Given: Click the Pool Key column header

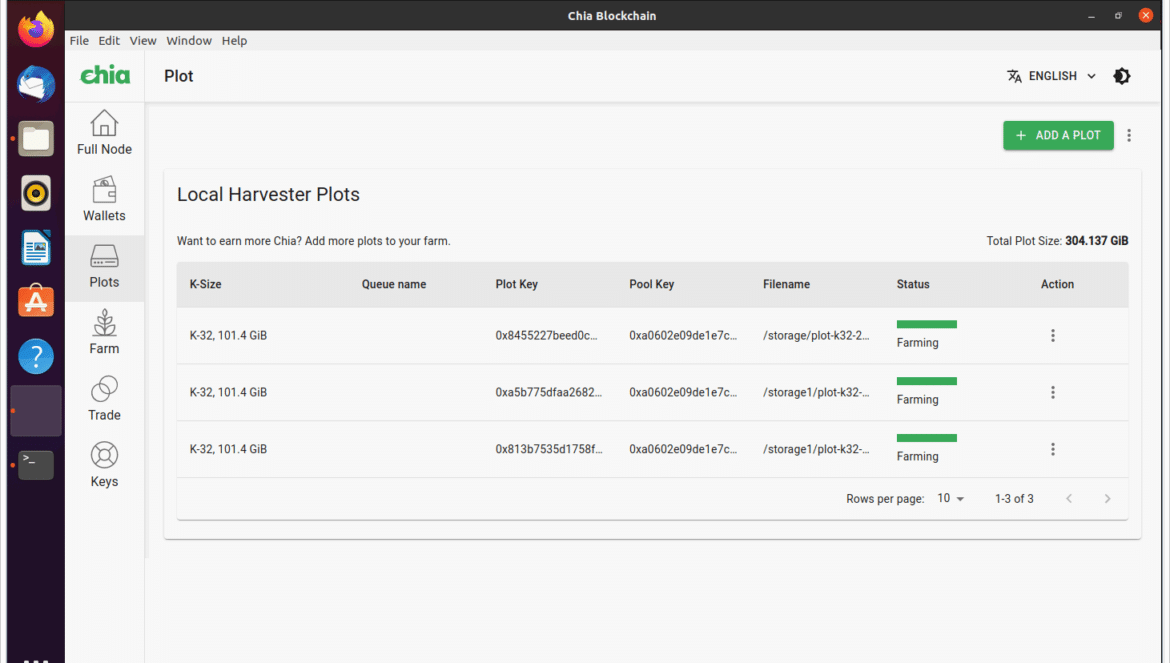Looking at the screenshot, I should point(651,284).
